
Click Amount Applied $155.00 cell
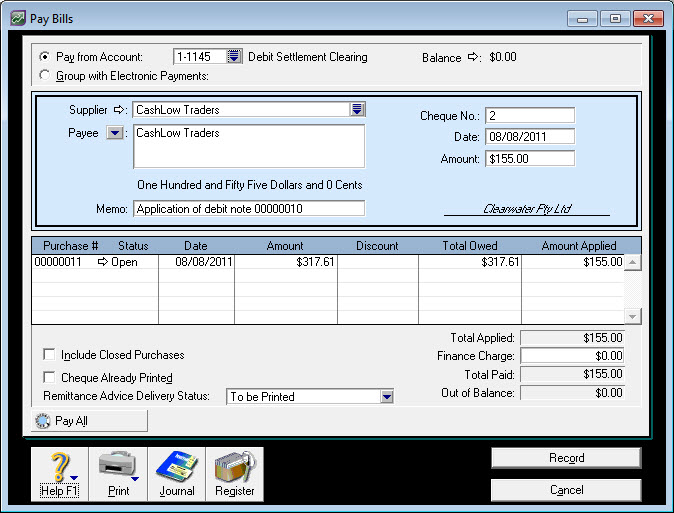click(x=573, y=261)
